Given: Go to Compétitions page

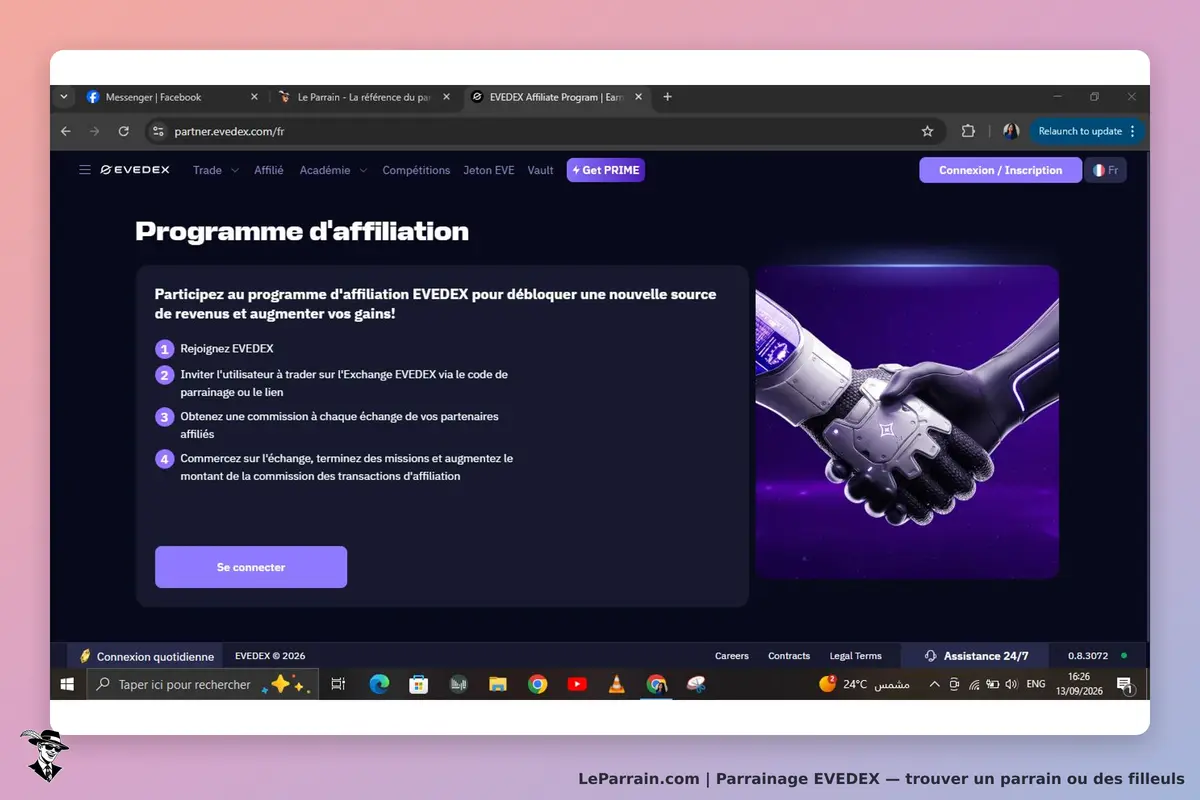Looking at the screenshot, I should click(416, 170).
